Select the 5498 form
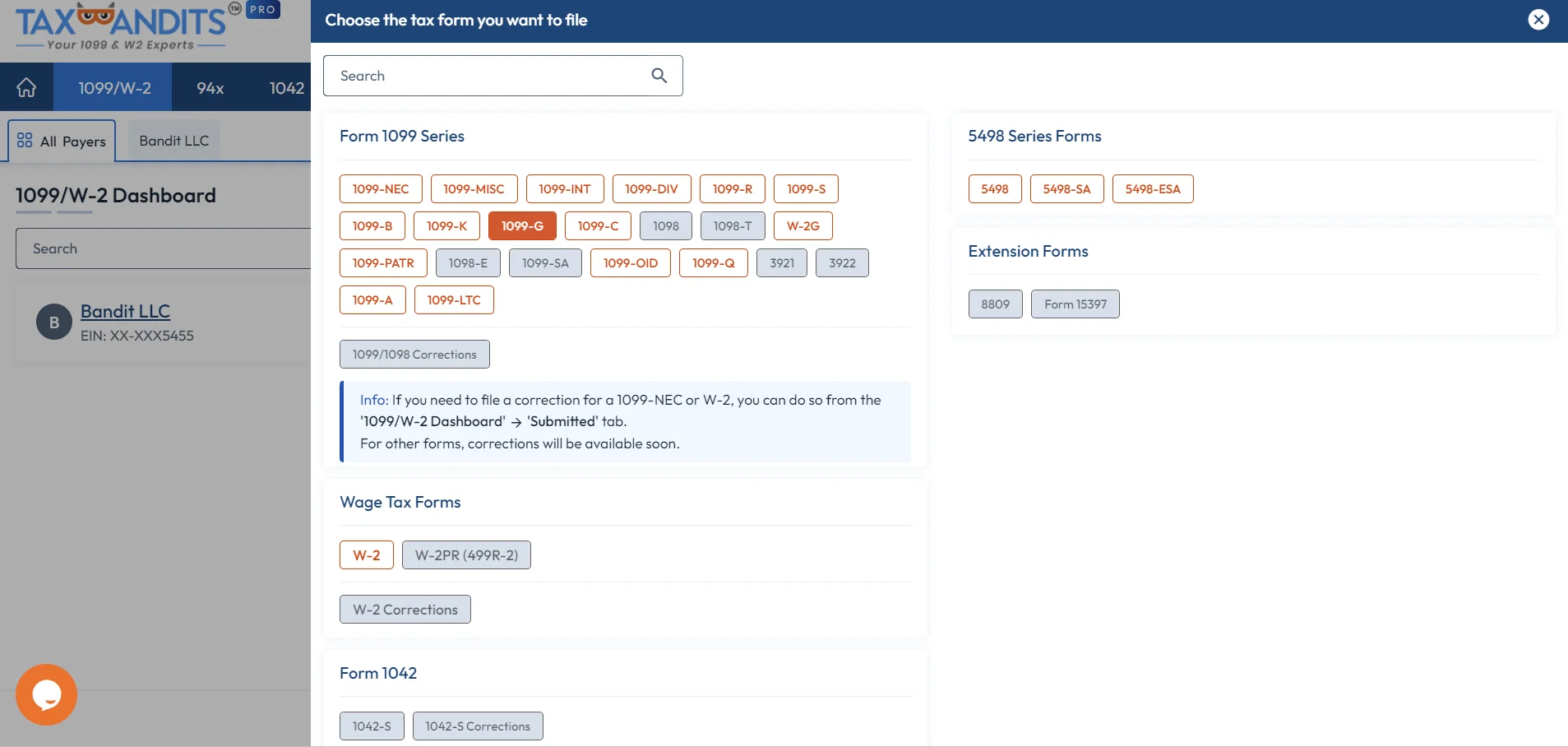 (995, 188)
